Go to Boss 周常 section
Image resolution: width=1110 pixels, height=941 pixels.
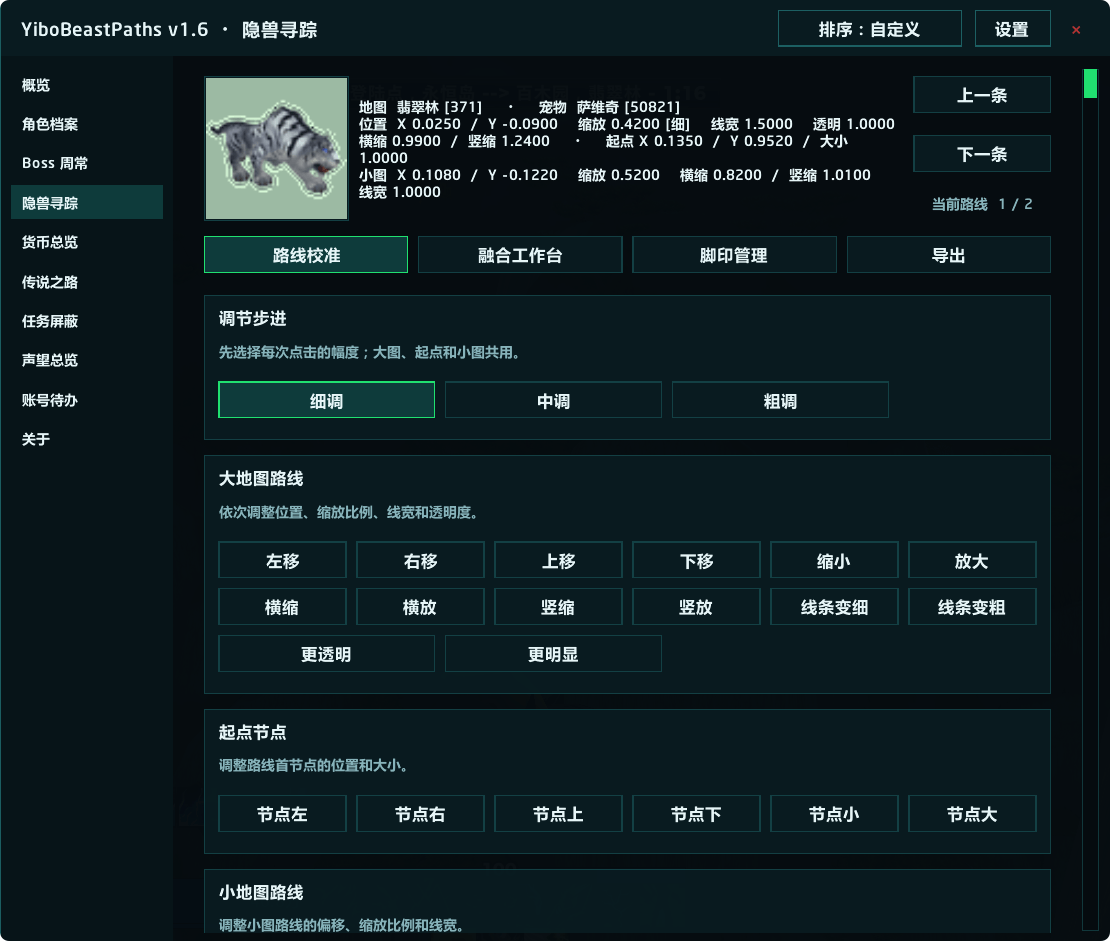[x=87, y=164]
